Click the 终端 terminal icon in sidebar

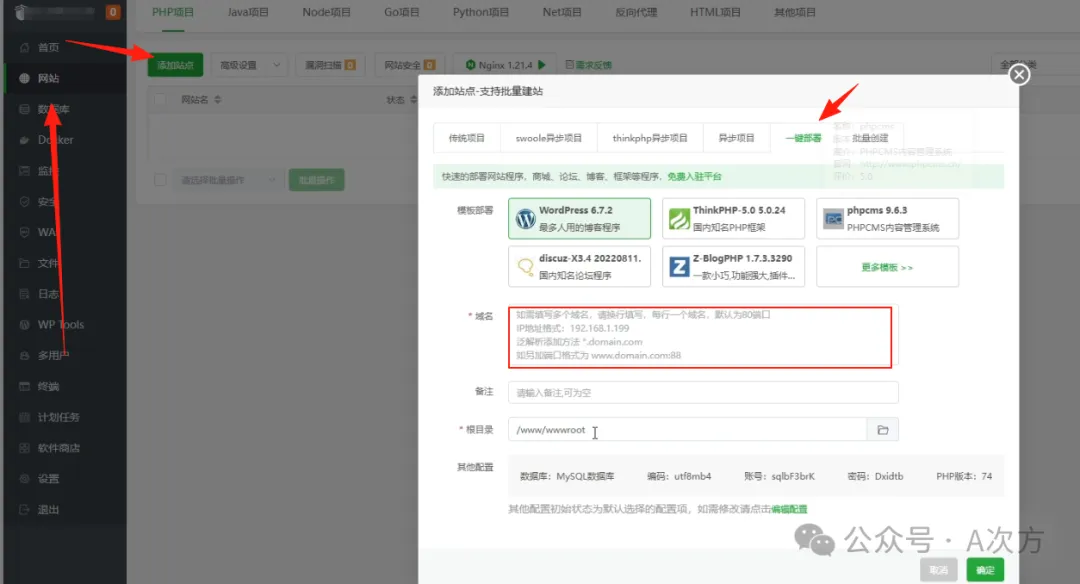point(25,386)
